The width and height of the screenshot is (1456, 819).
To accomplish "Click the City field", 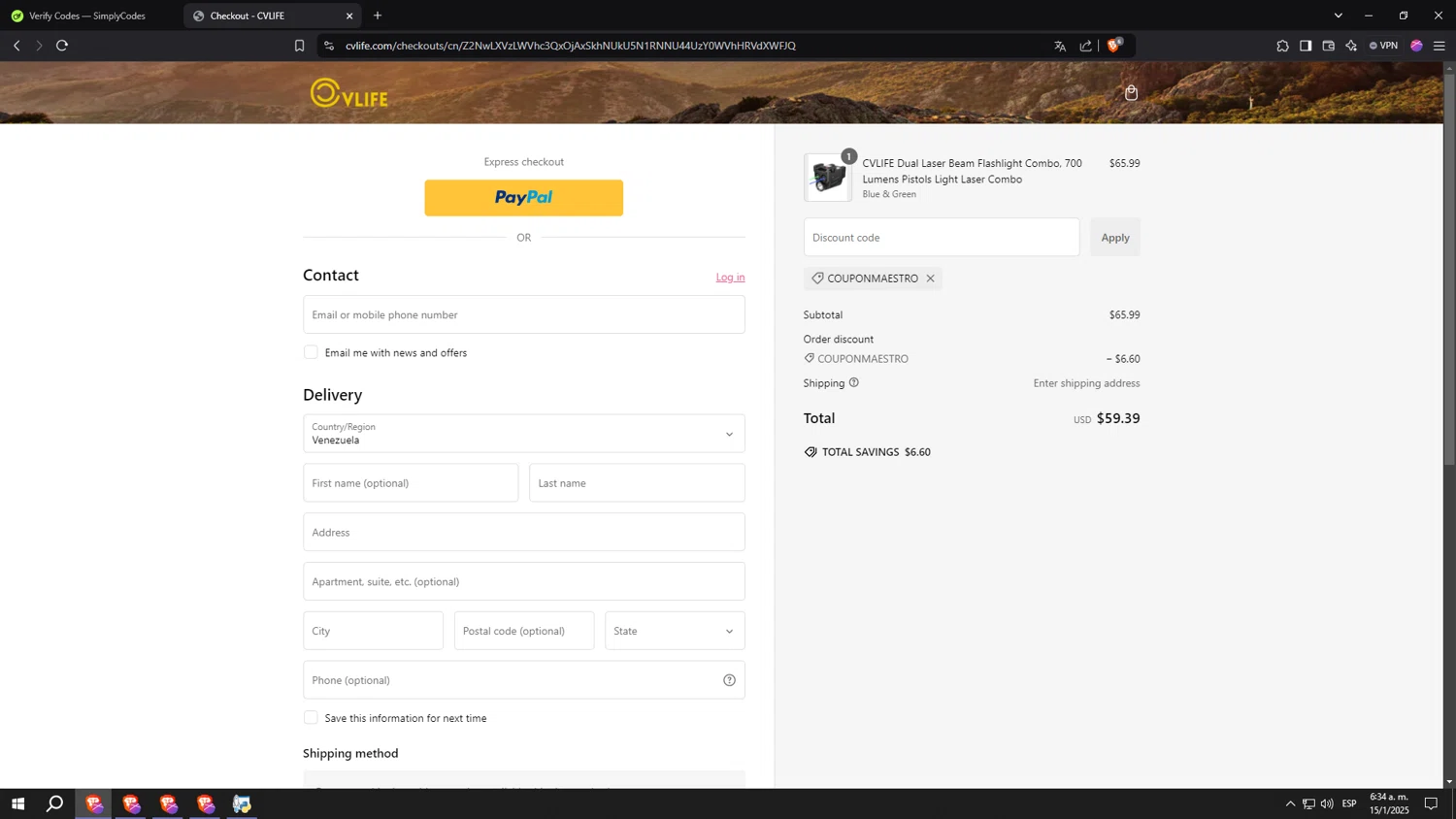I will (x=373, y=631).
